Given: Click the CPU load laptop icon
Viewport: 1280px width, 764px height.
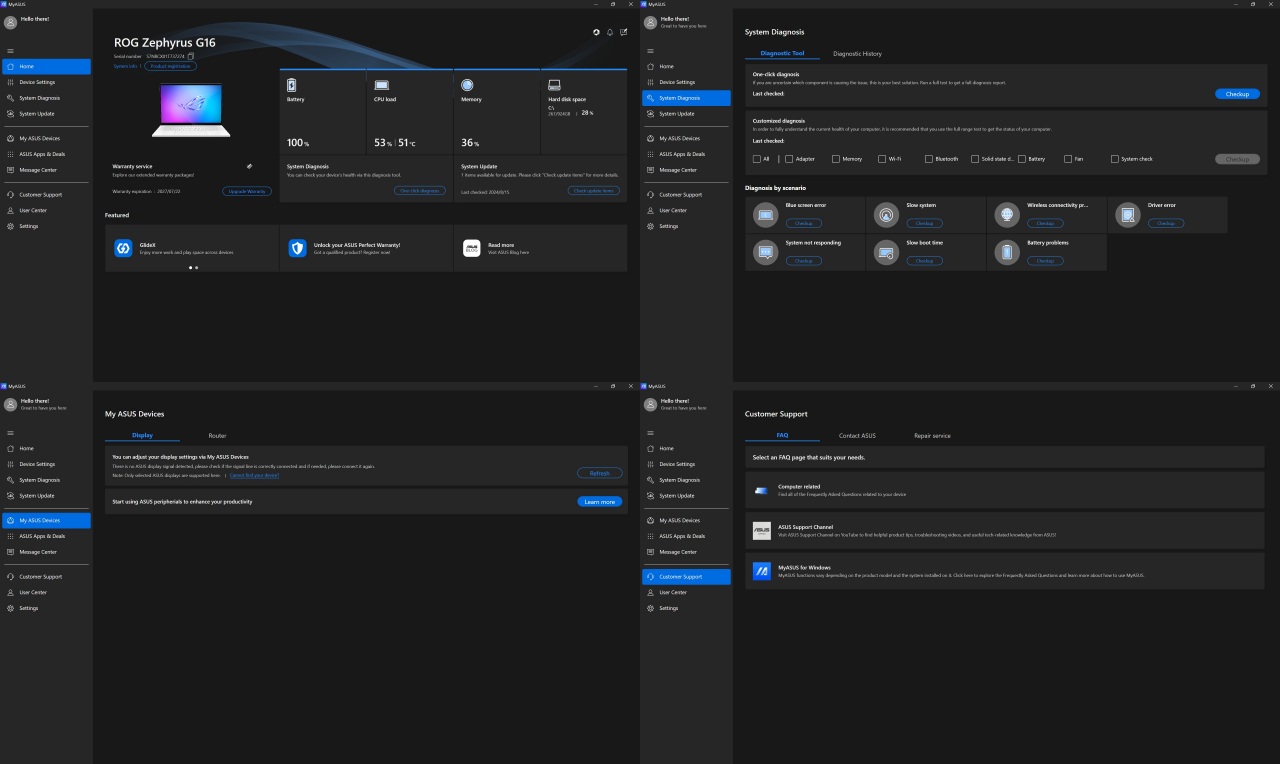Looking at the screenshot, I should (x=381, y=85).
